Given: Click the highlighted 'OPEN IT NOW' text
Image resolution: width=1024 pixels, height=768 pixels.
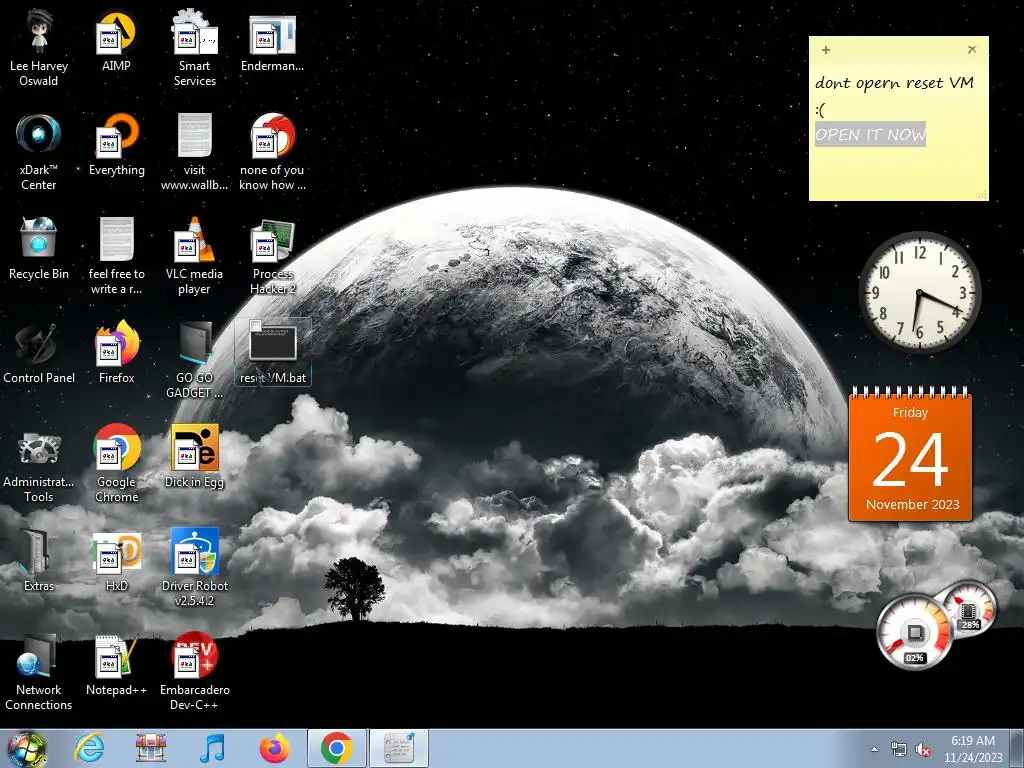Looking at the screenshot, I should [x=870, y=135].
